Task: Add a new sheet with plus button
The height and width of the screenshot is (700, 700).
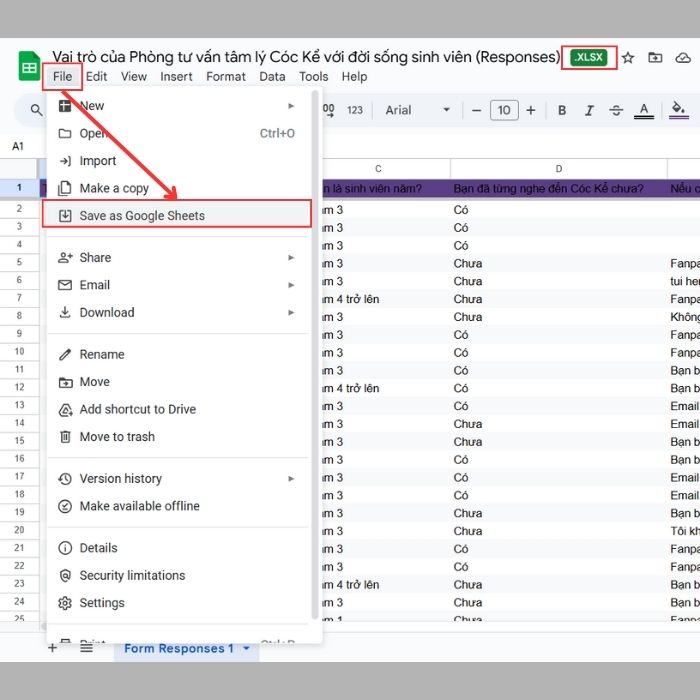Action: tap(52, 648)
